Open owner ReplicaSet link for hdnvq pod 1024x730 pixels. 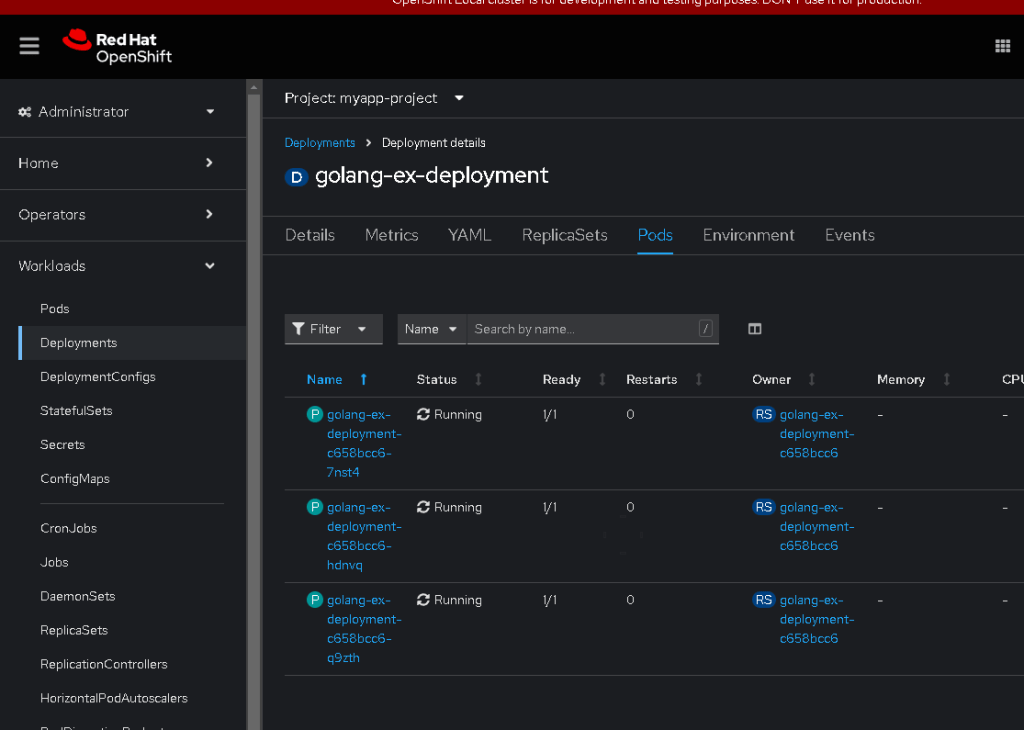(817, 526)
